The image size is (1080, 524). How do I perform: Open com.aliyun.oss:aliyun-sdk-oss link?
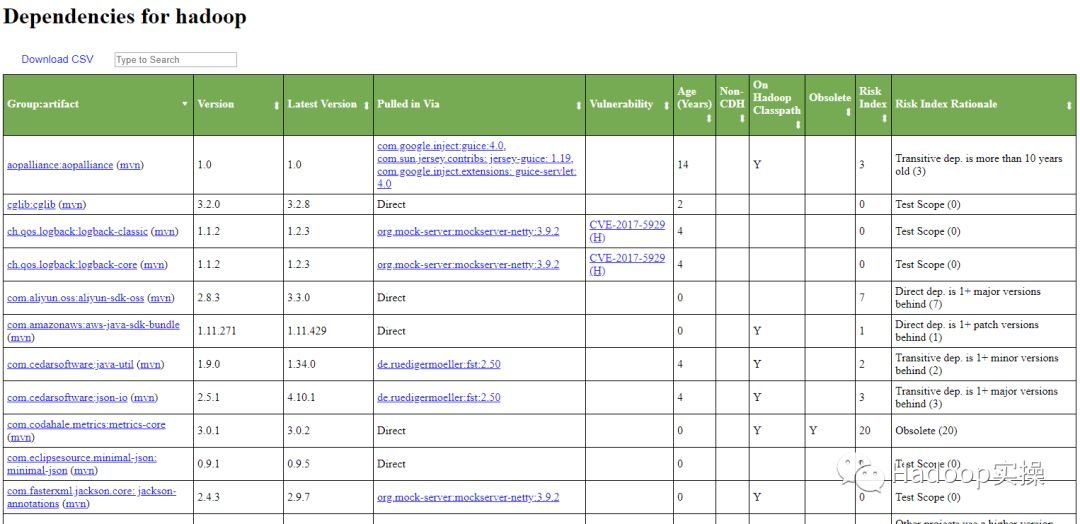tap(76, 298)
